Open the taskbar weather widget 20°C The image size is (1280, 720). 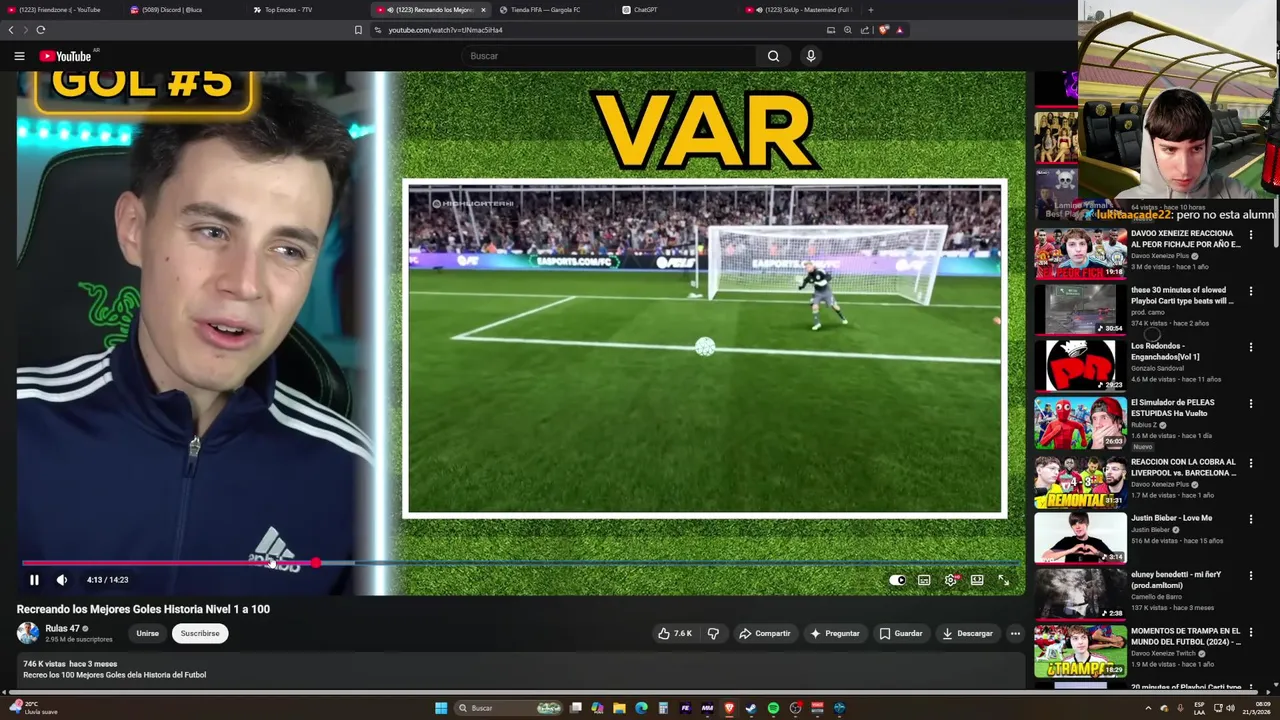click(34, 708)
